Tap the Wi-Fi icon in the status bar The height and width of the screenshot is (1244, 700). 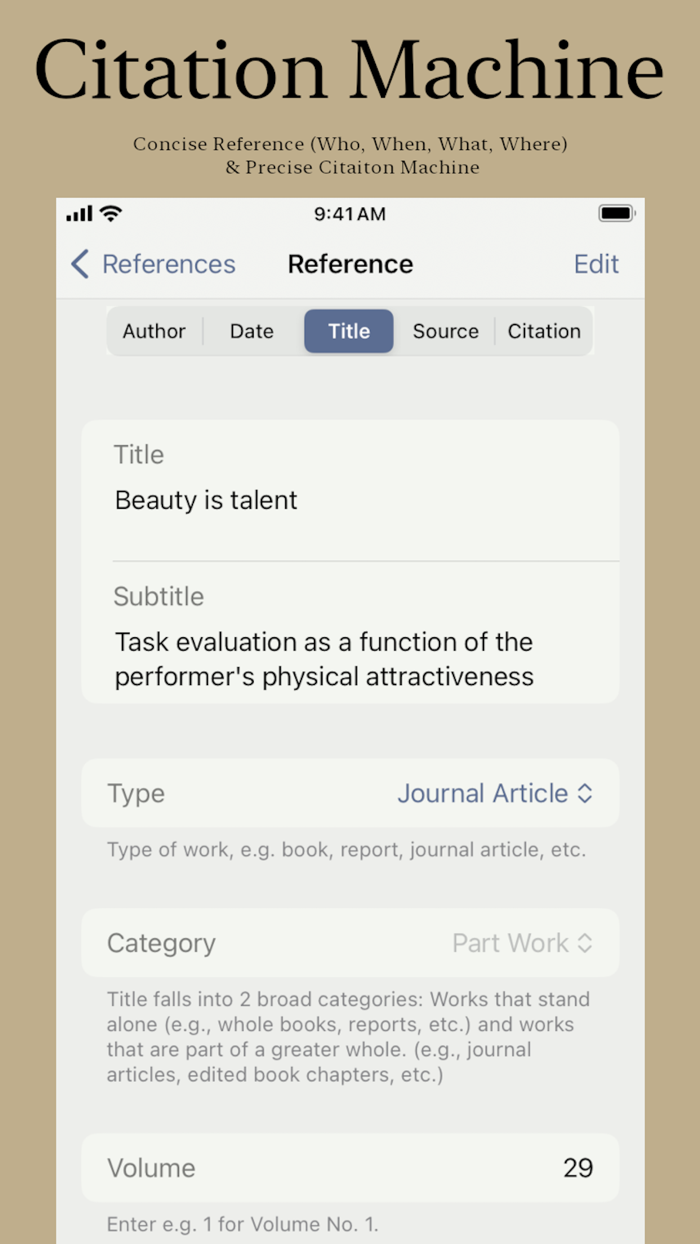[x=110, y=213]
